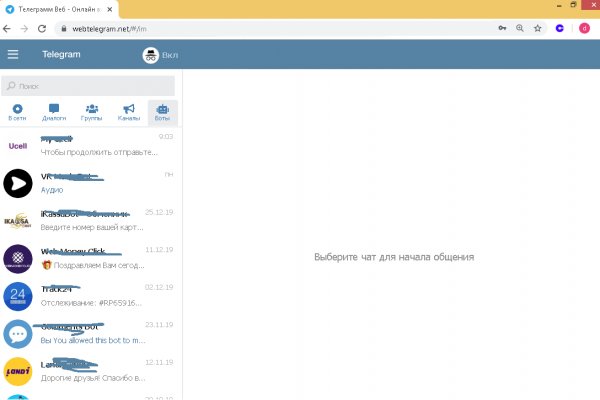Click the browser back arrow
This screenshot has width=600, height=400.
[9, 28]
